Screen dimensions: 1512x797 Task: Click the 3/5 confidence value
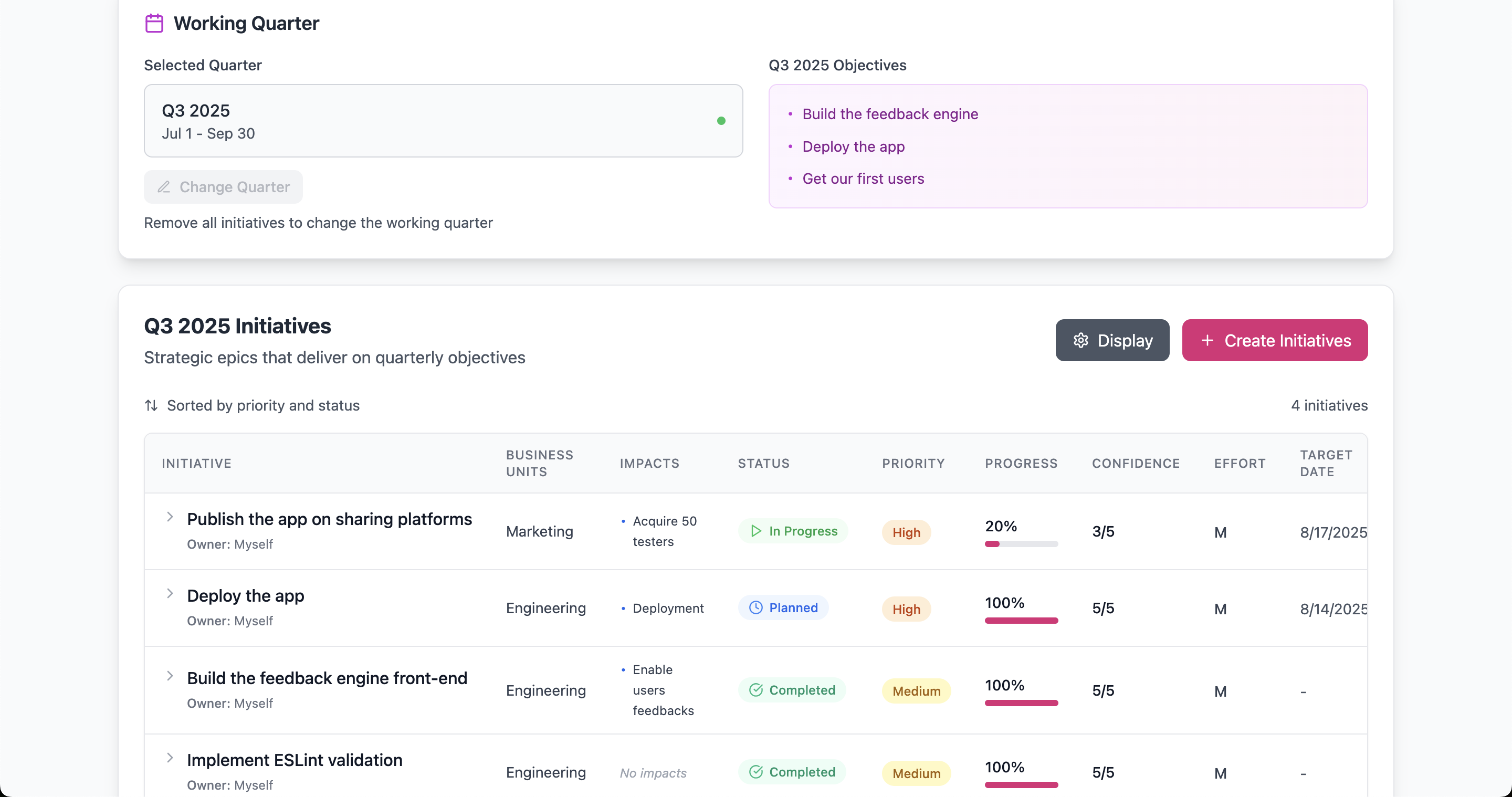pos(1103,531)
